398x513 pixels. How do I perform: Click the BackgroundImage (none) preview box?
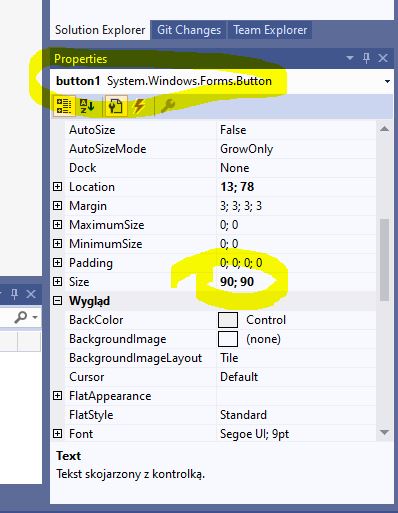point(228,339)
